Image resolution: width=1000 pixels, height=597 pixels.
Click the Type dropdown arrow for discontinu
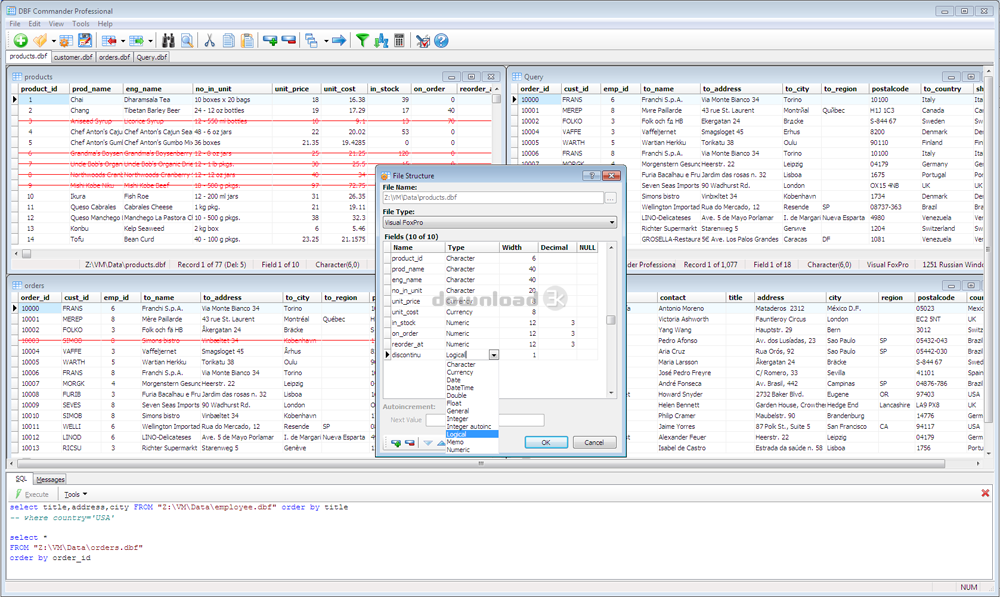494,355
